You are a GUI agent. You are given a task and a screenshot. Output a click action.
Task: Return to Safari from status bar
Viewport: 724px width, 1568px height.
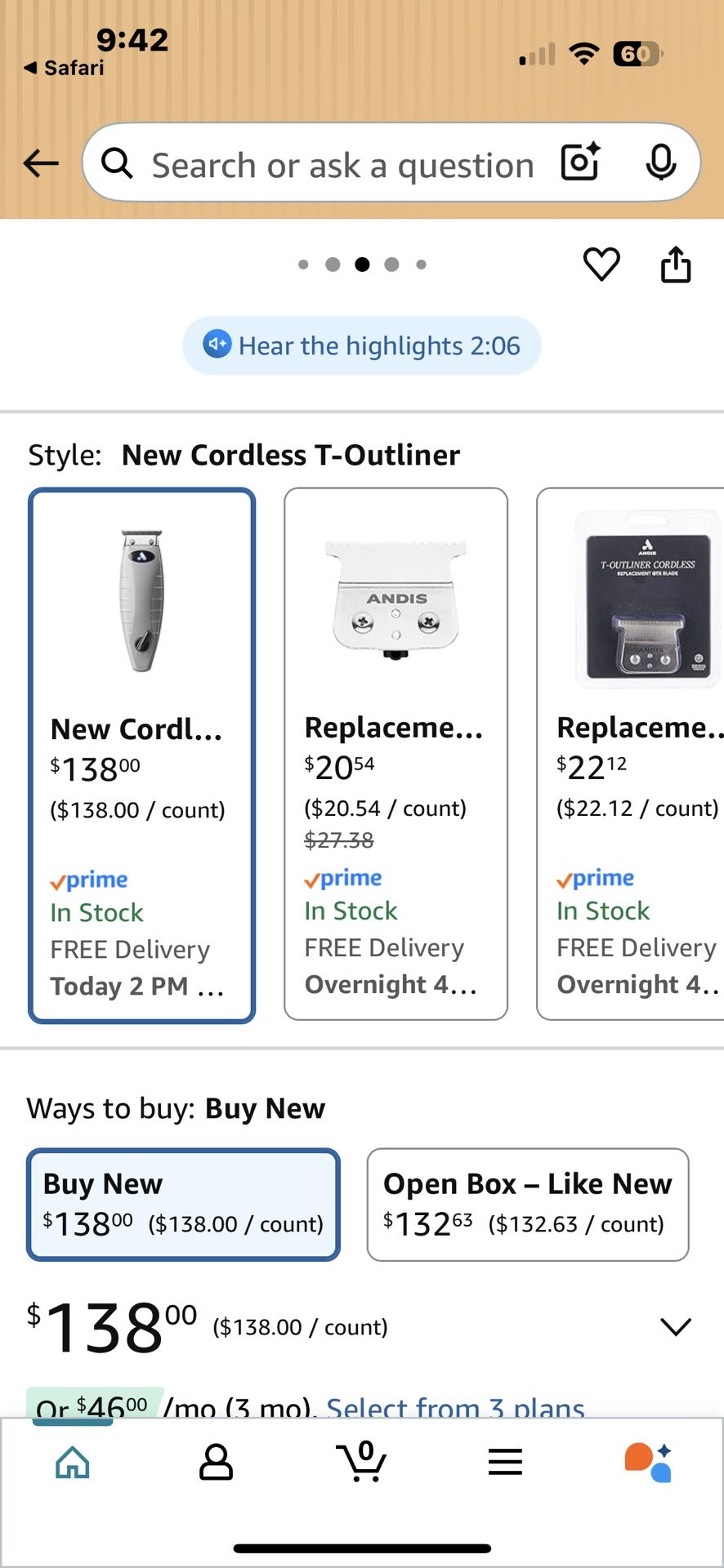[x=65, y=68]
